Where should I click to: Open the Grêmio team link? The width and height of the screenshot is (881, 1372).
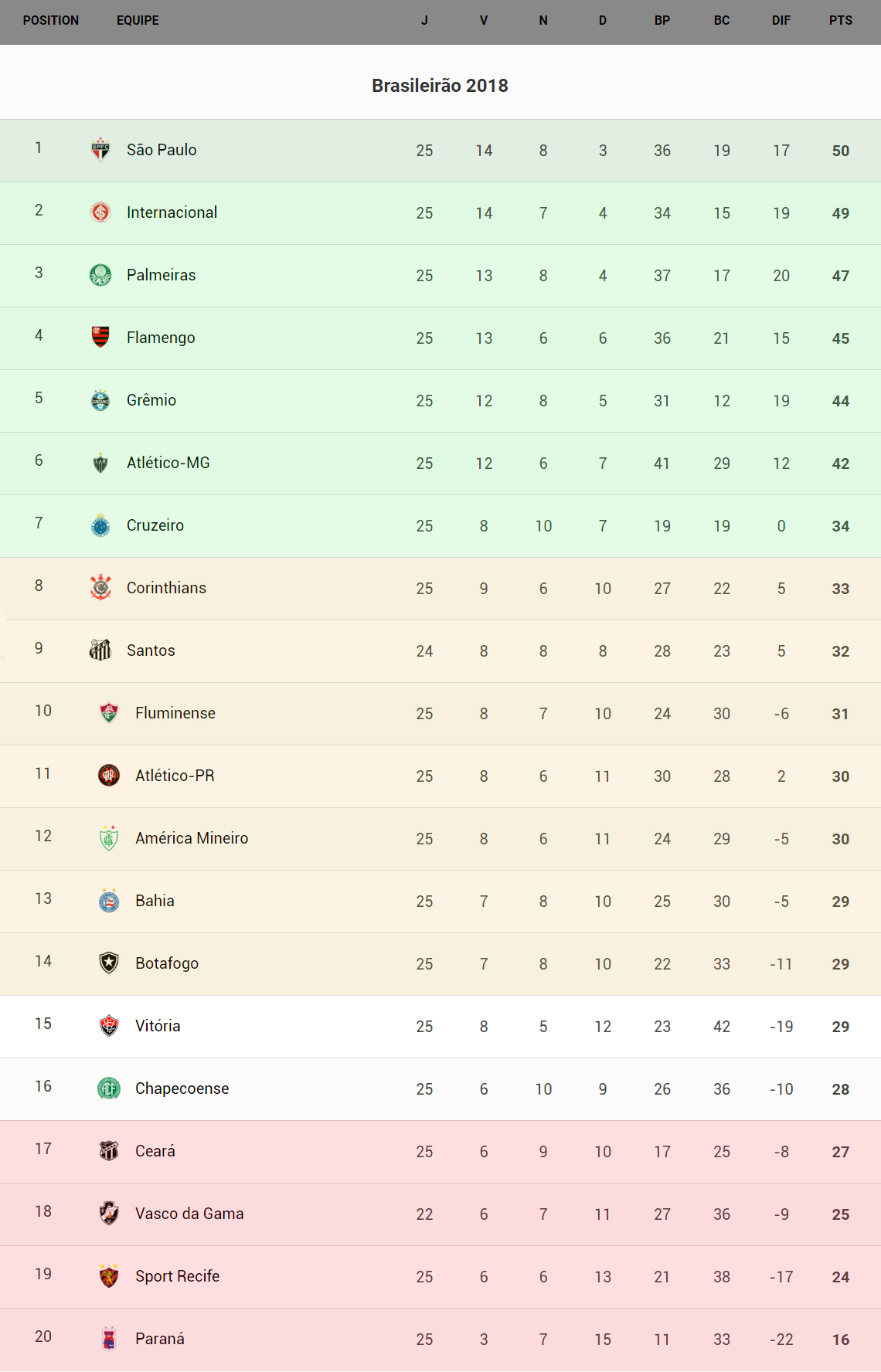(151, 400)
